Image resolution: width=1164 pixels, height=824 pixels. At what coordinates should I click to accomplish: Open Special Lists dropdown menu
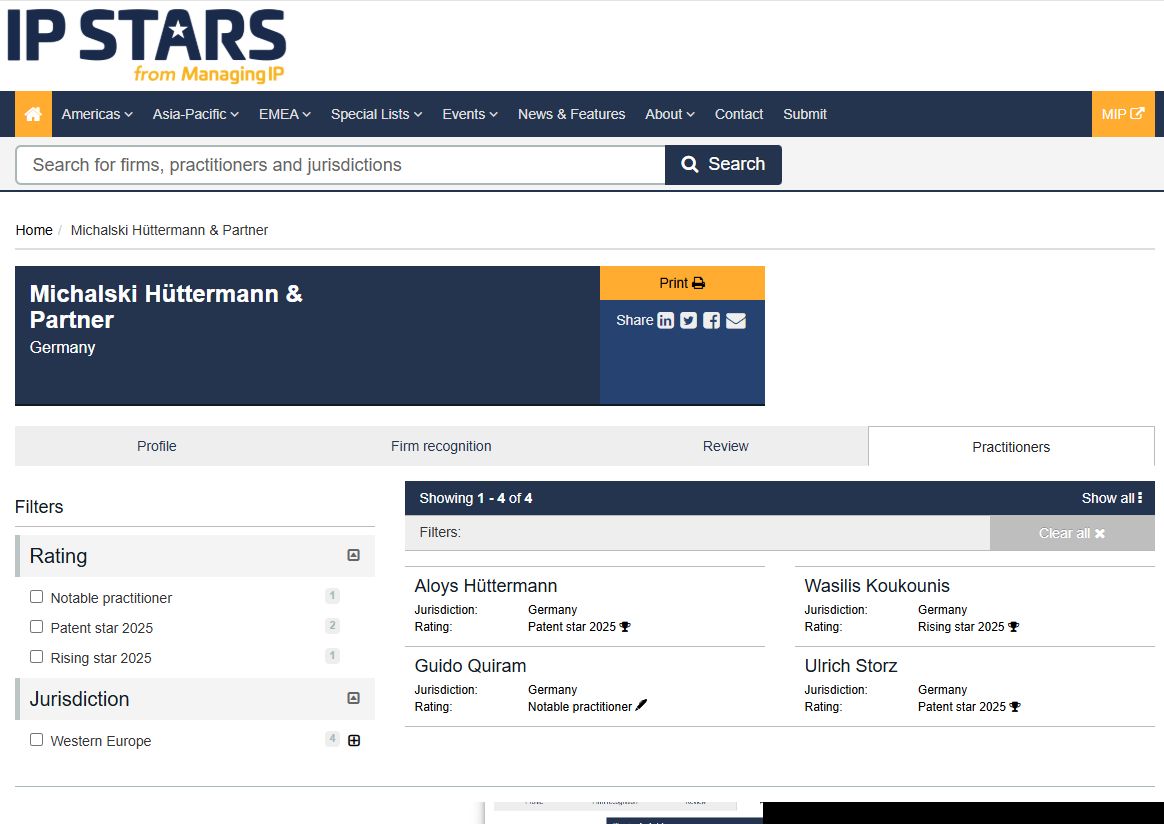pyautogui.click(x=376, y=114)
